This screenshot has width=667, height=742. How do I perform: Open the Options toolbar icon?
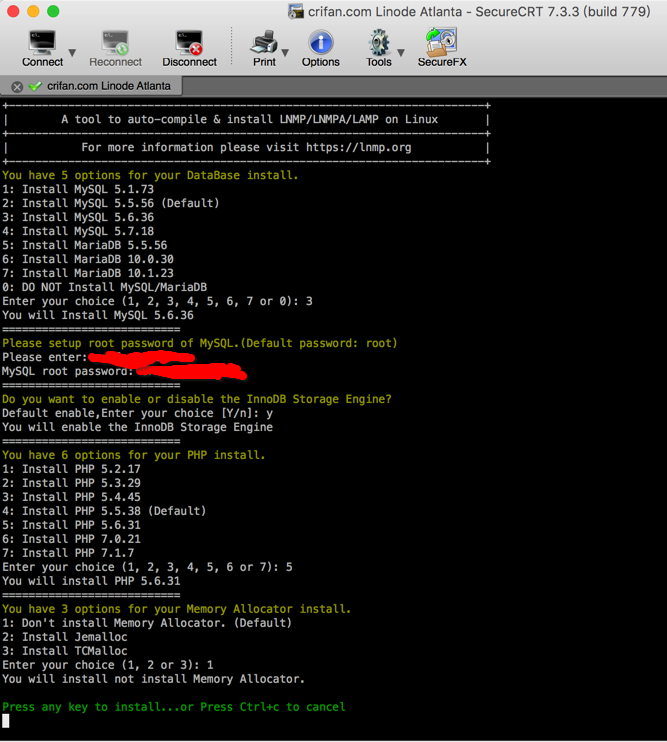(x=321, y=48)
